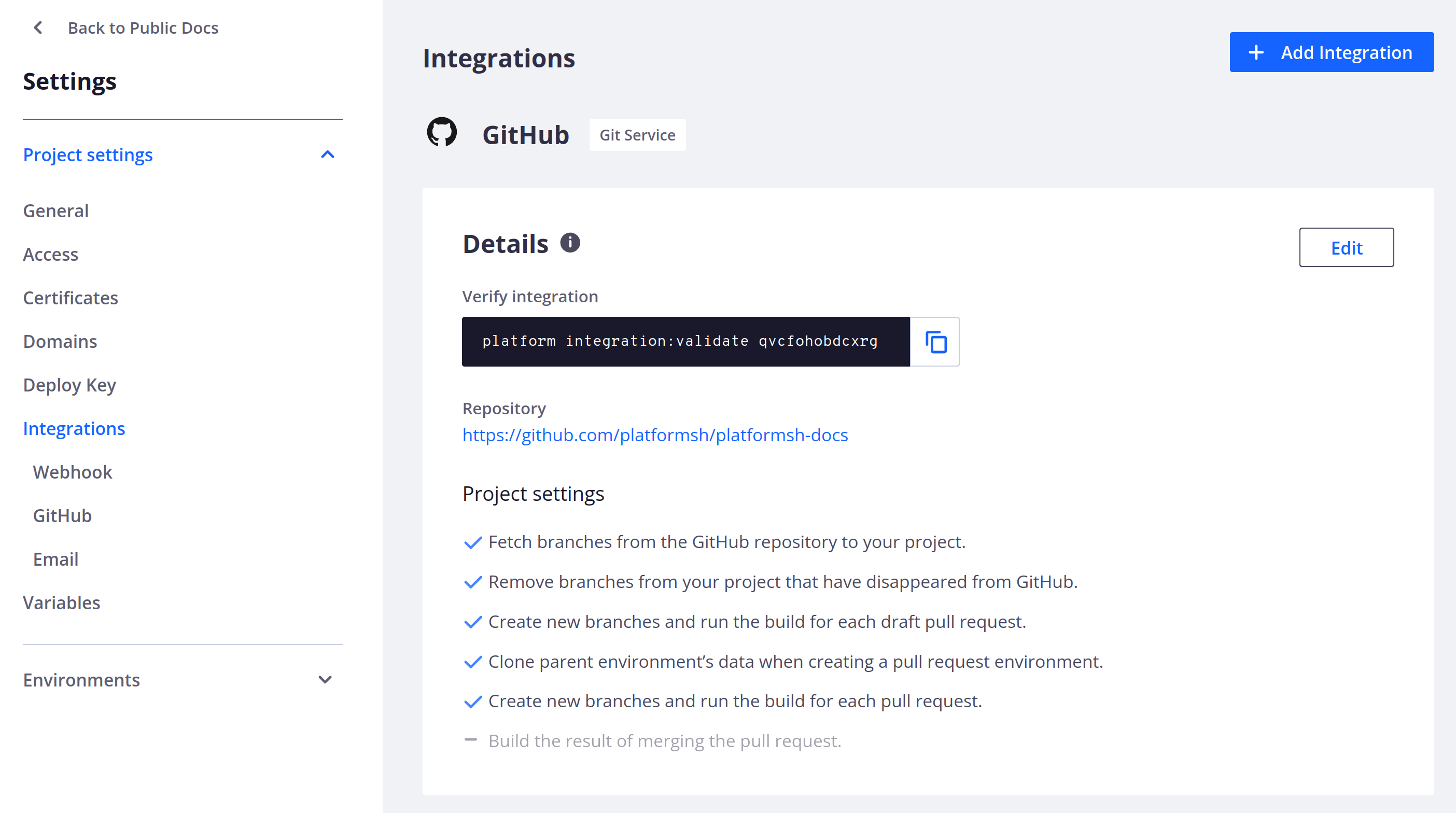The width and height of the screenshot is (1456, 813).
Task: Click the Edit button for Details
Action: click(1347, 247)
